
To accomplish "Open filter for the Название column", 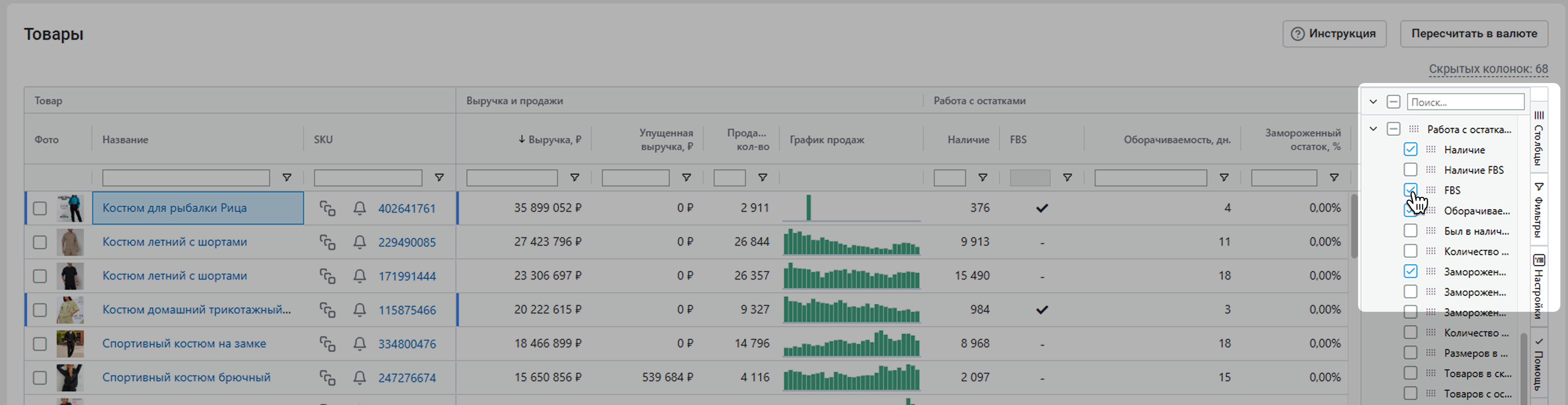I will coord(287,177).
